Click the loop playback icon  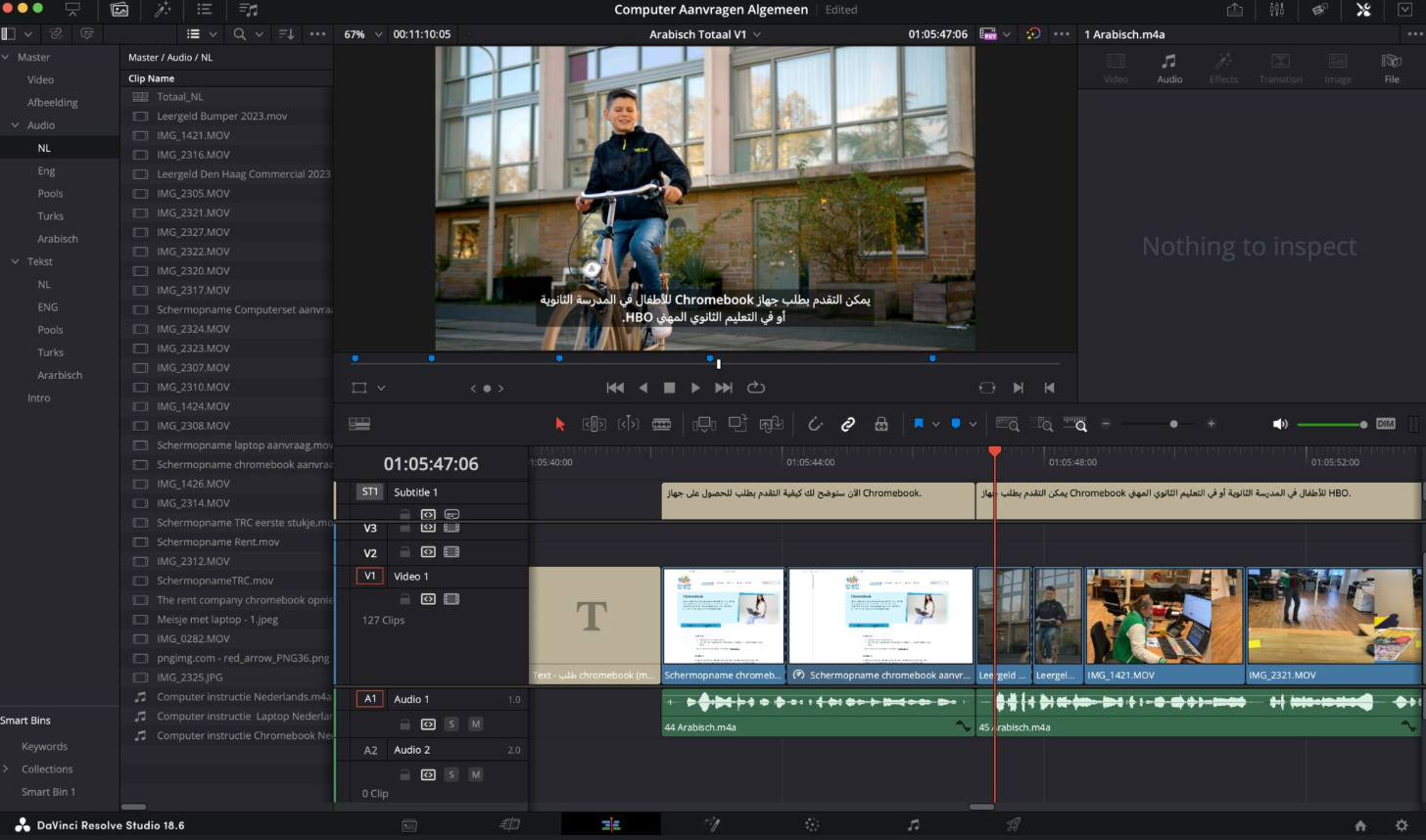coord(756,388)
